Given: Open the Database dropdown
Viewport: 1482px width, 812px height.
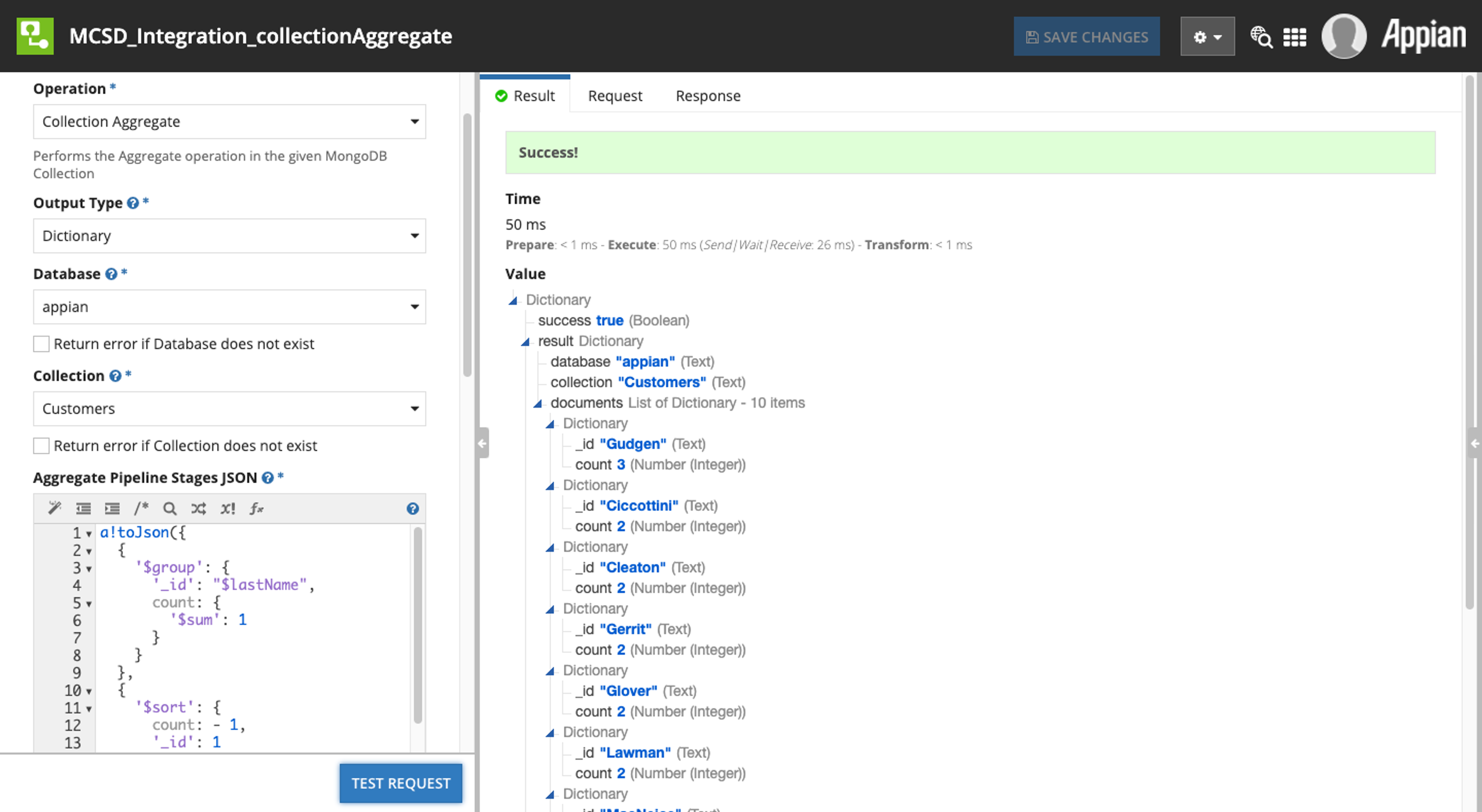Looking at the screenshot, I should pyautogui.click(x=230, y=307).
